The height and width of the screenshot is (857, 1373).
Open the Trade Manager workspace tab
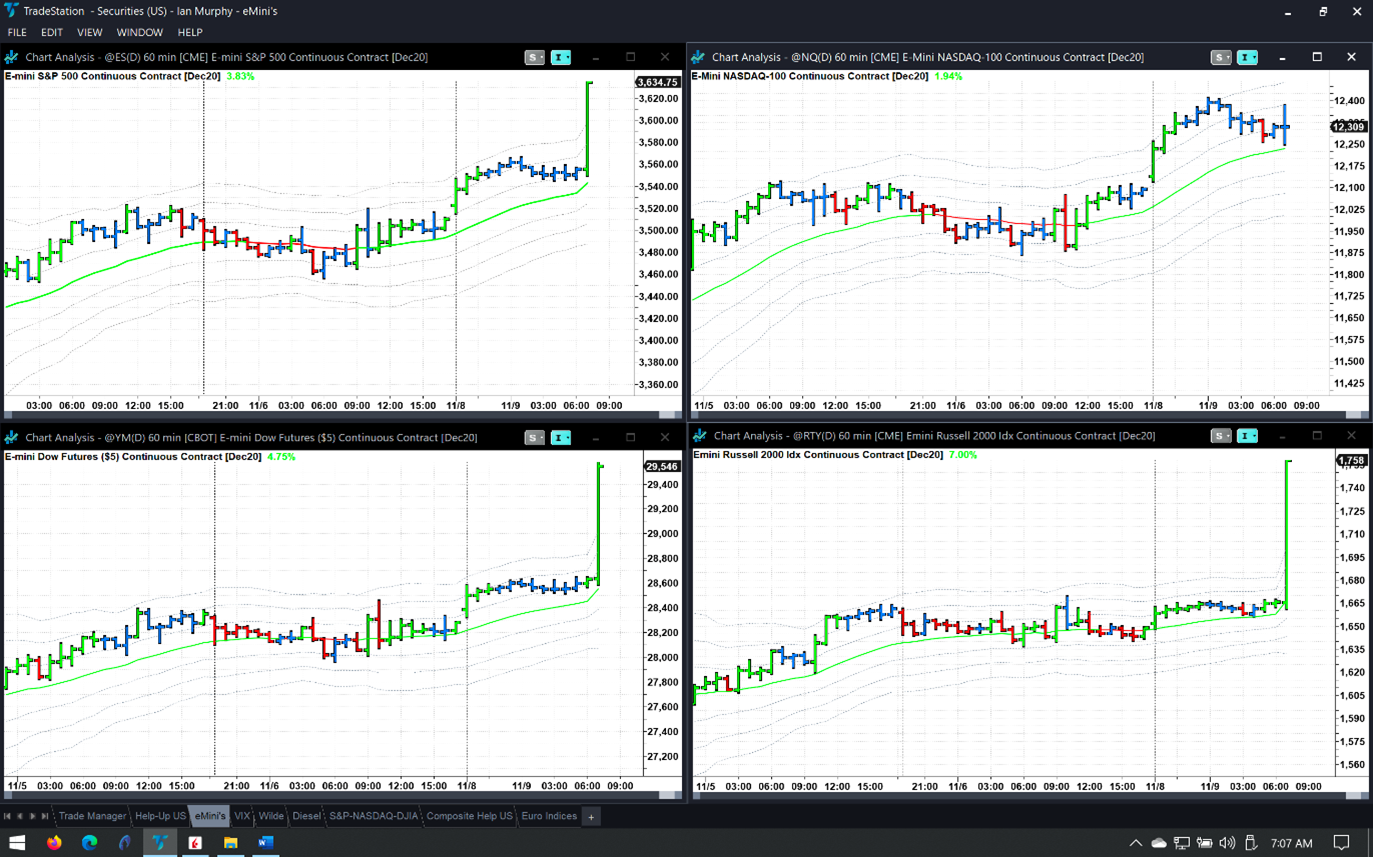pyautogui.click(x=92, y=817)
